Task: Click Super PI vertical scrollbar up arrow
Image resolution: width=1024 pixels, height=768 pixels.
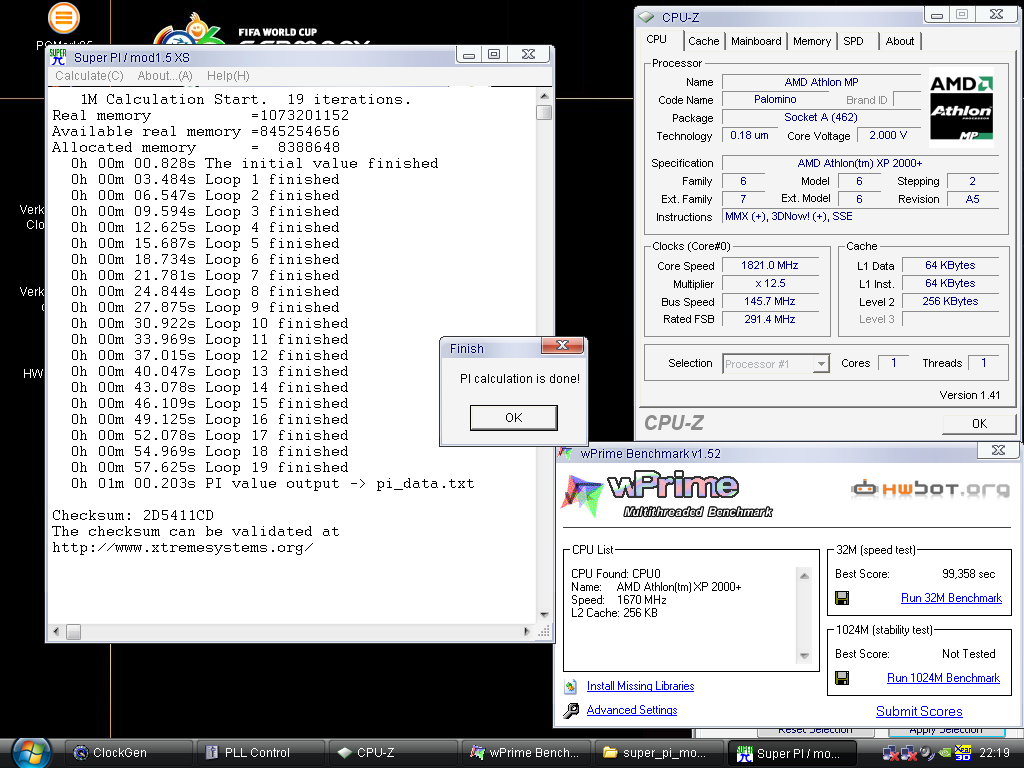Action: [x=544, y=95]
